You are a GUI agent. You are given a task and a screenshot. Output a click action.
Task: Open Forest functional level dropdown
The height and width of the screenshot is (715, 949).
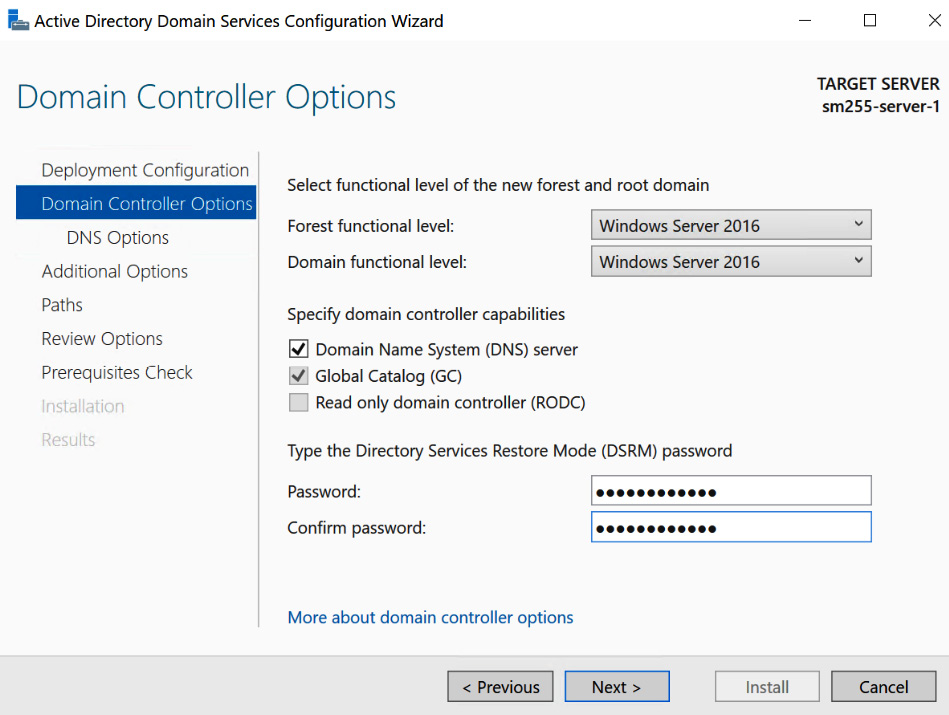point(731,225)
